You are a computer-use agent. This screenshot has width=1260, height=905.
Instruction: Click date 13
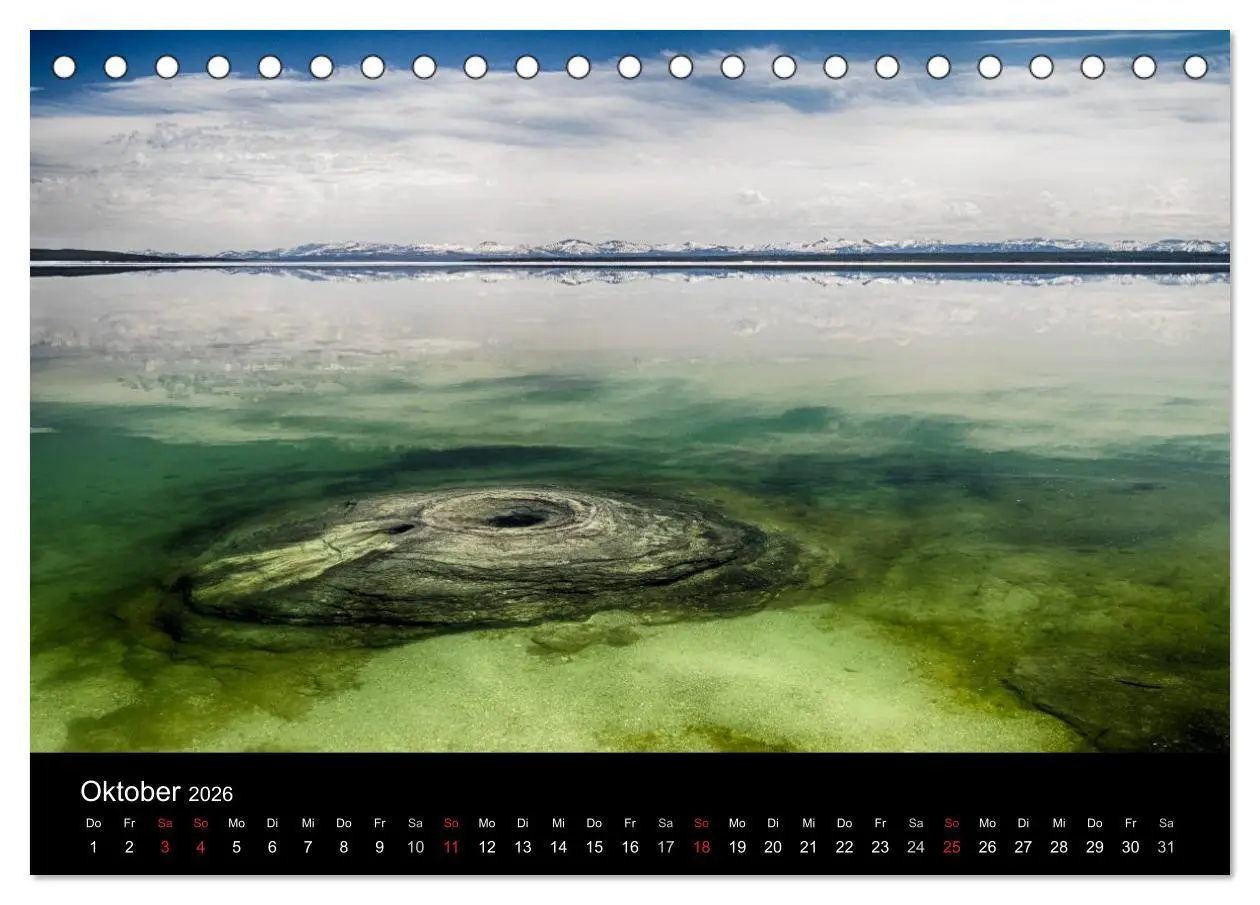[522, 847]
